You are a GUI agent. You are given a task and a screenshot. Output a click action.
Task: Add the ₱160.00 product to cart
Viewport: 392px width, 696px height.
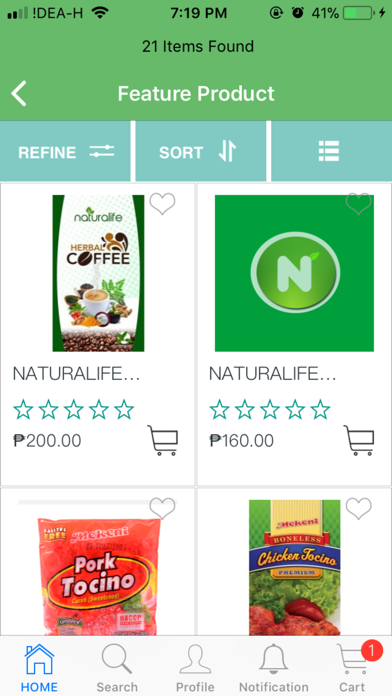[x=359, y=440]
